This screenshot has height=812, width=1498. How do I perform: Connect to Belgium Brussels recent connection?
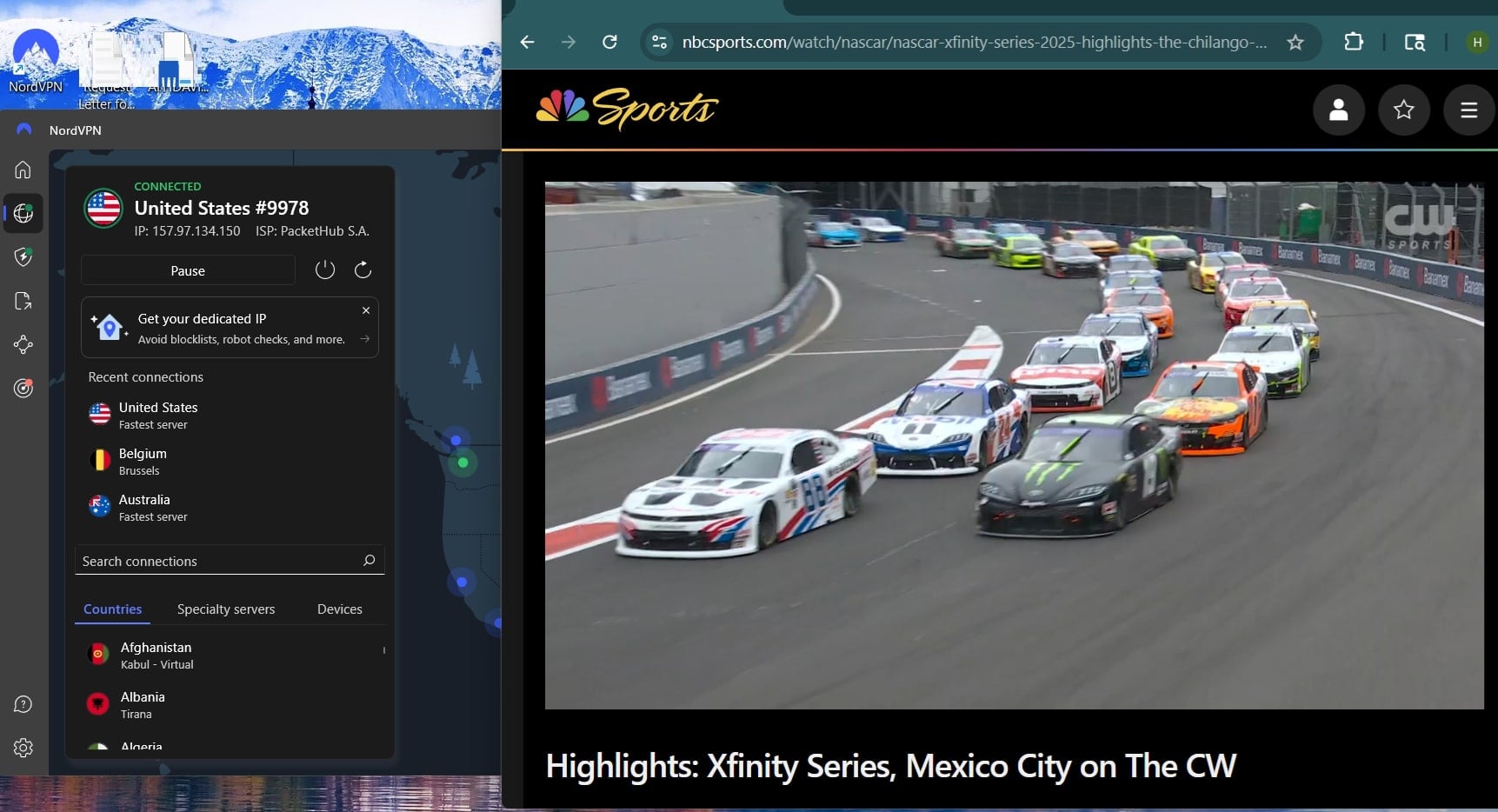tap(143, 462)
